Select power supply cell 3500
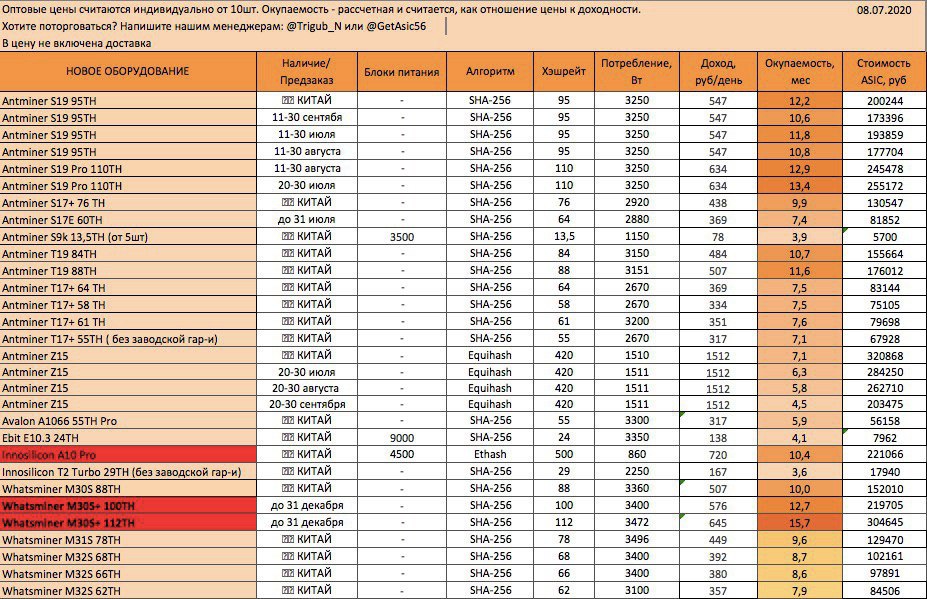The image size is (927, 599). [x=402, y=237]
